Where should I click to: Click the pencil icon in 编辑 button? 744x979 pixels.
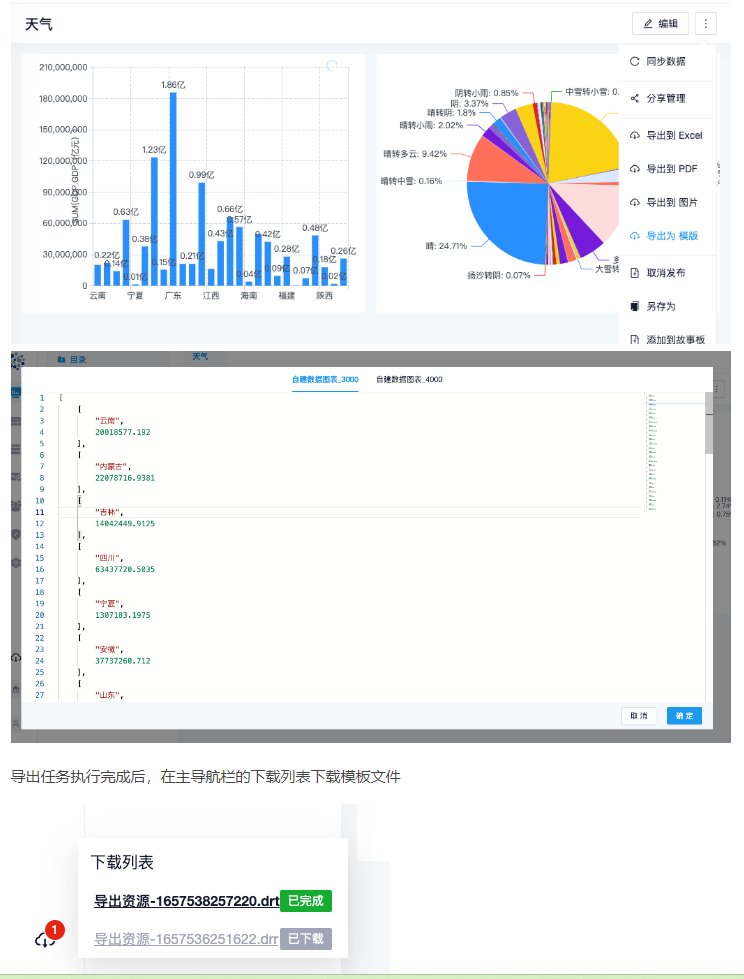coord(648,24)
